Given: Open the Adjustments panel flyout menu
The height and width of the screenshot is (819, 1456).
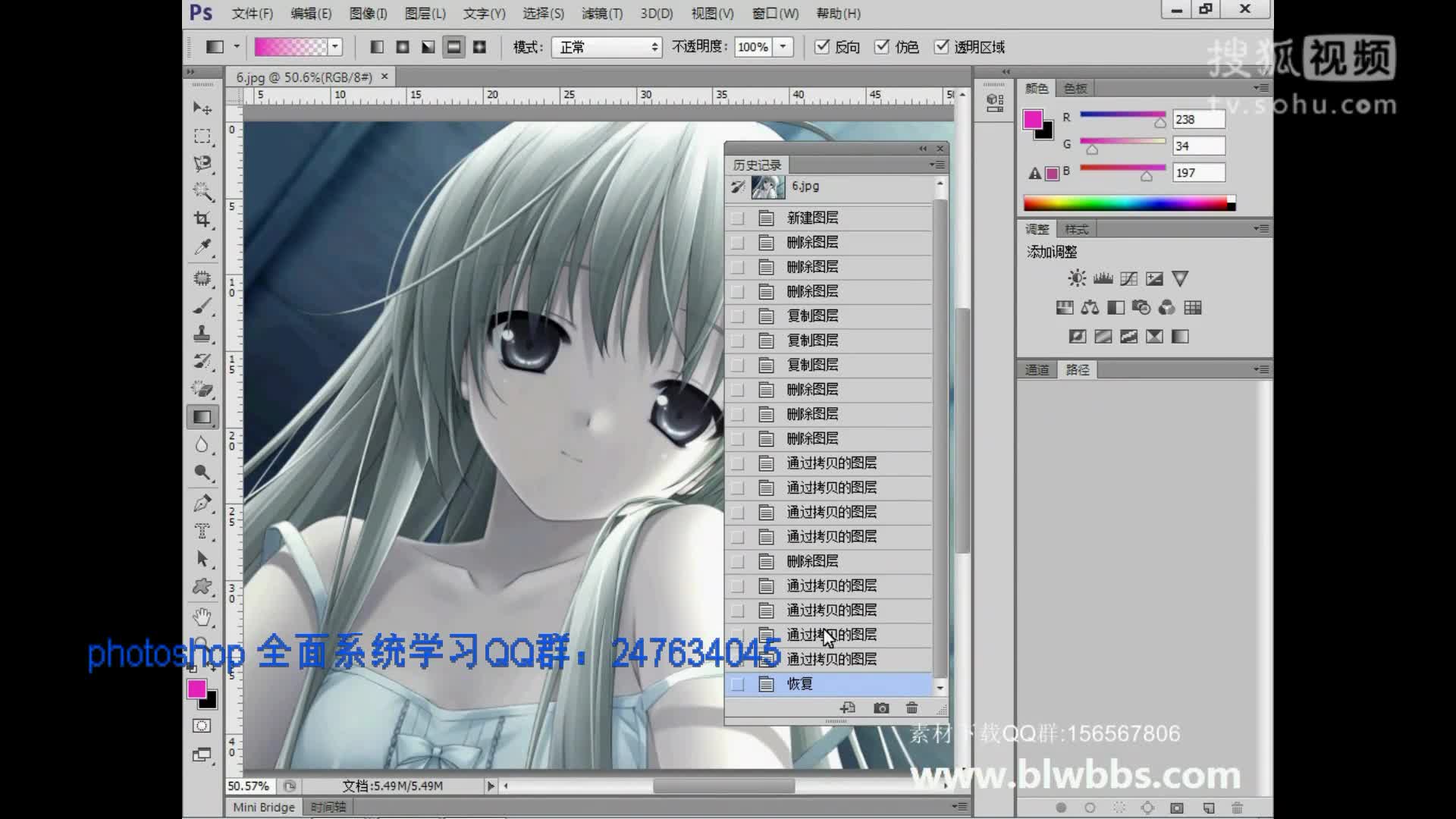Looking at the screenshot, I should click(1261, 228).
